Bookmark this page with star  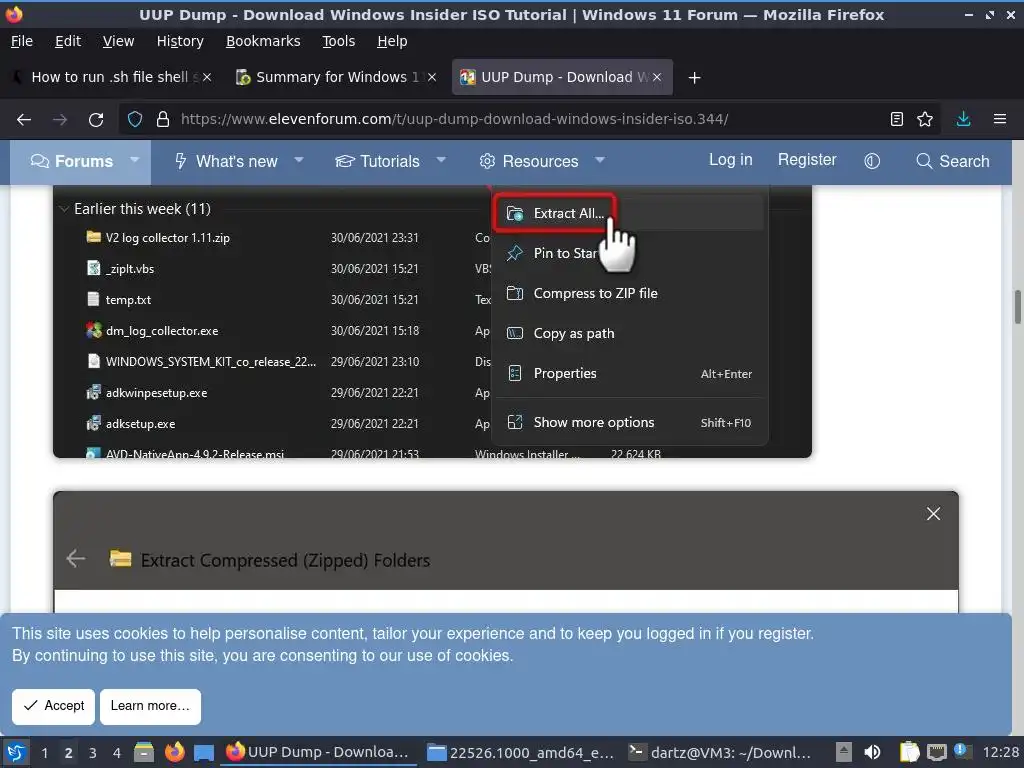[x=925, y=120]
